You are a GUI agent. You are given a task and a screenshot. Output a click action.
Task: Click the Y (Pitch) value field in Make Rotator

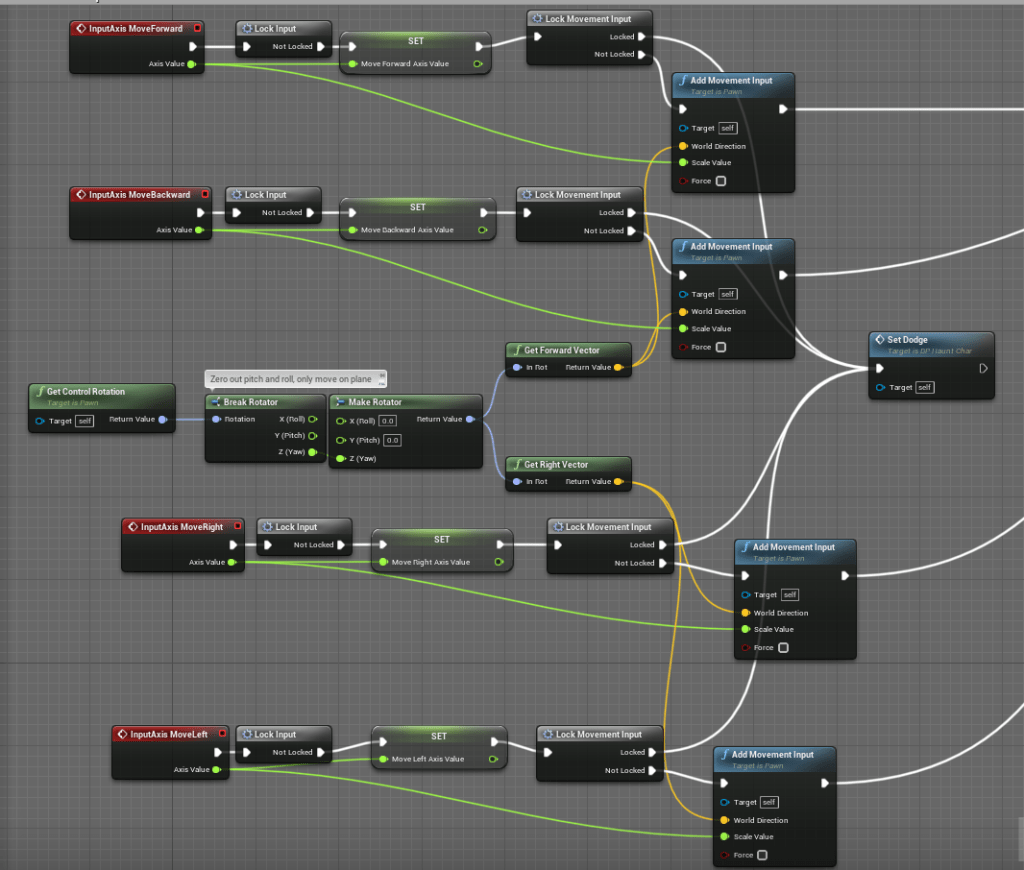point(393,440)
